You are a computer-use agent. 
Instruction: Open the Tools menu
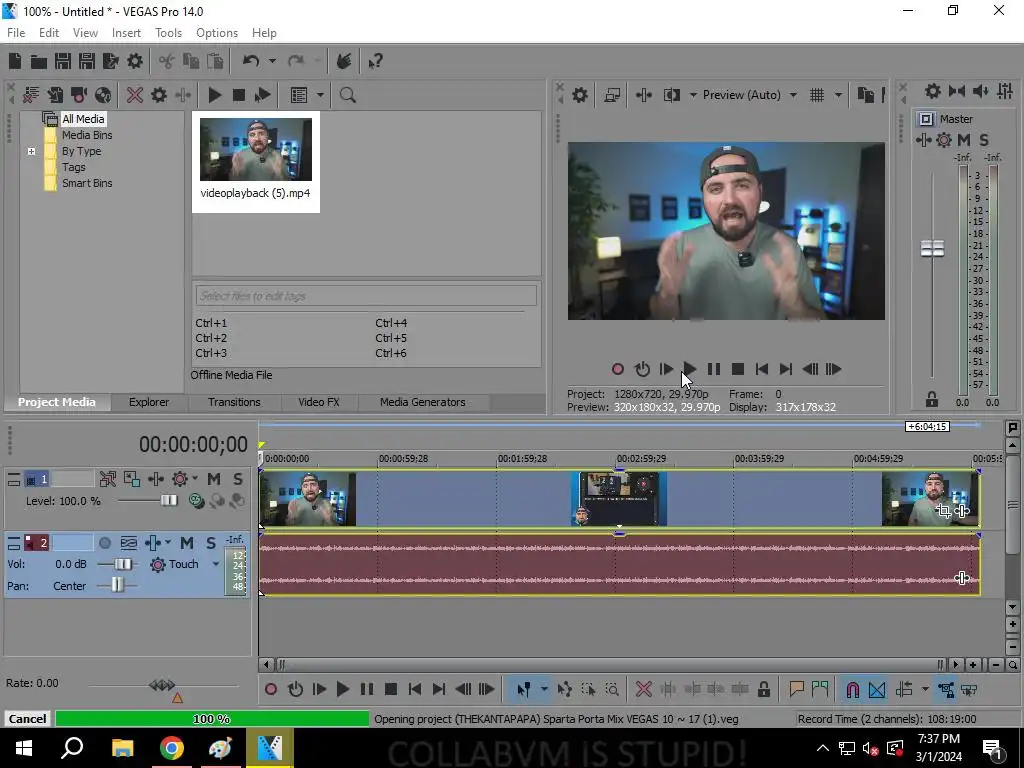click(168, 33)
